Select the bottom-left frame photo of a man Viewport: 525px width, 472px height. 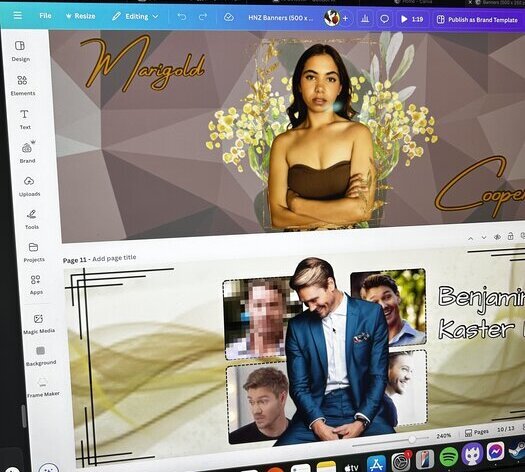pos(258,403)
